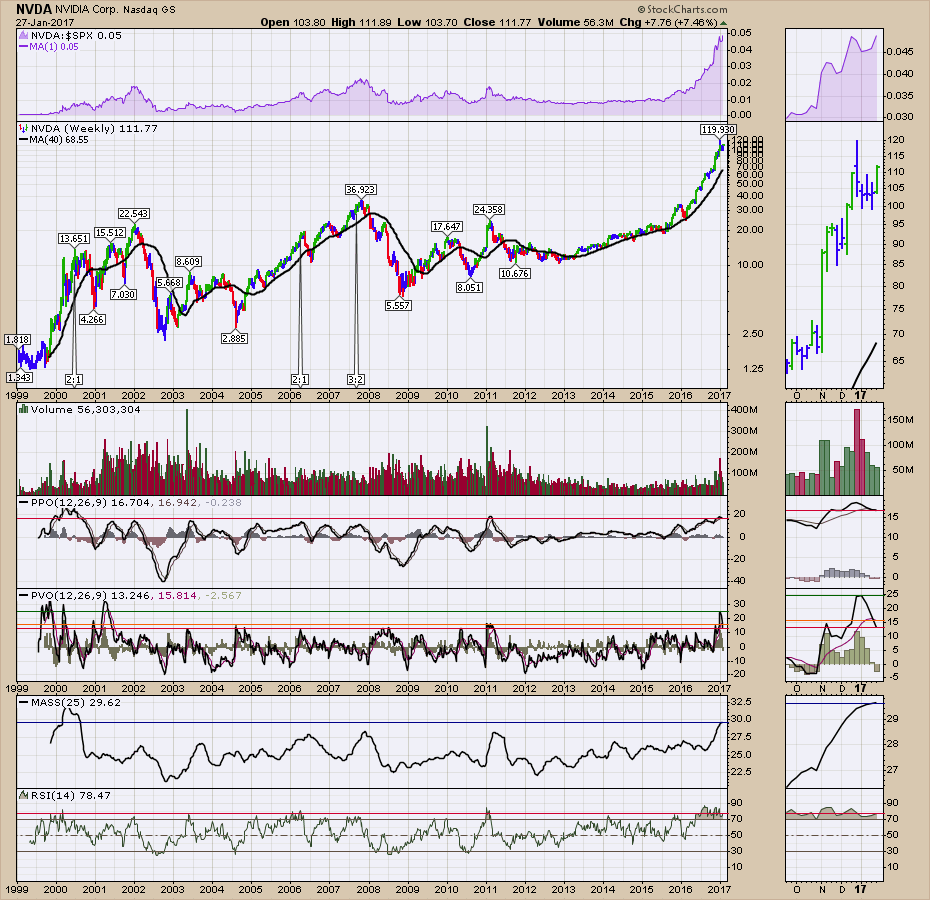930x900 pixels.
Task: Click the Nasdaq GS exchange label
Action: [x=149, y=10]
